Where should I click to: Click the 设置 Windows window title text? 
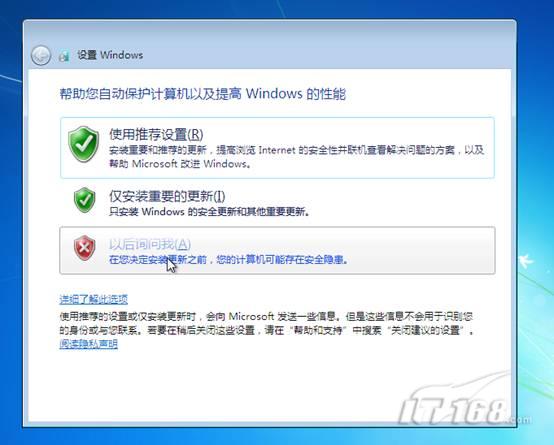tap(110, 55)
